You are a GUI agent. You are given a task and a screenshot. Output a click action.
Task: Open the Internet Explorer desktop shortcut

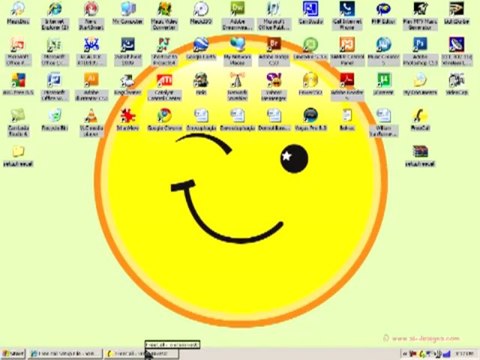coord(55,16)
